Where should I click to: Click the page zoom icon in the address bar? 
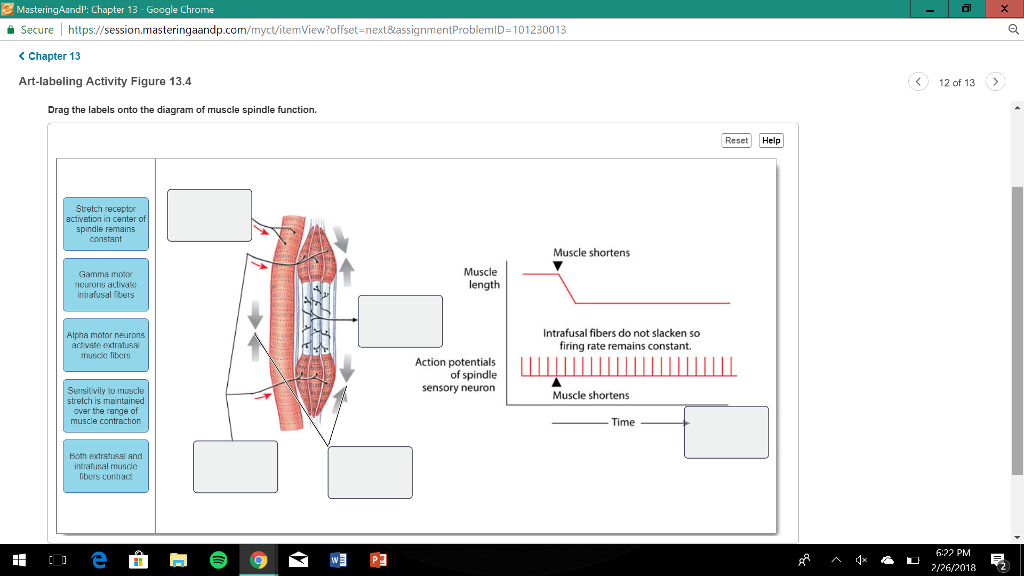[1014, 31]
